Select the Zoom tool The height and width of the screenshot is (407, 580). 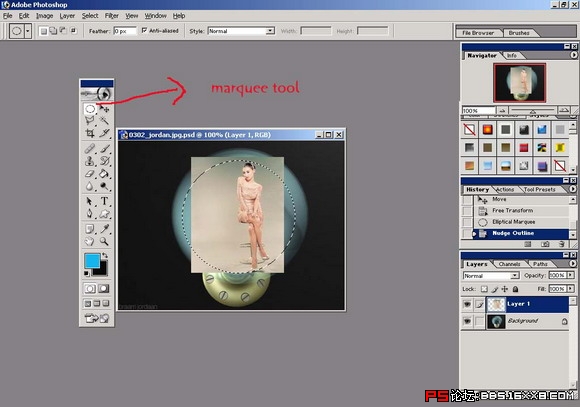pos(105,242)
